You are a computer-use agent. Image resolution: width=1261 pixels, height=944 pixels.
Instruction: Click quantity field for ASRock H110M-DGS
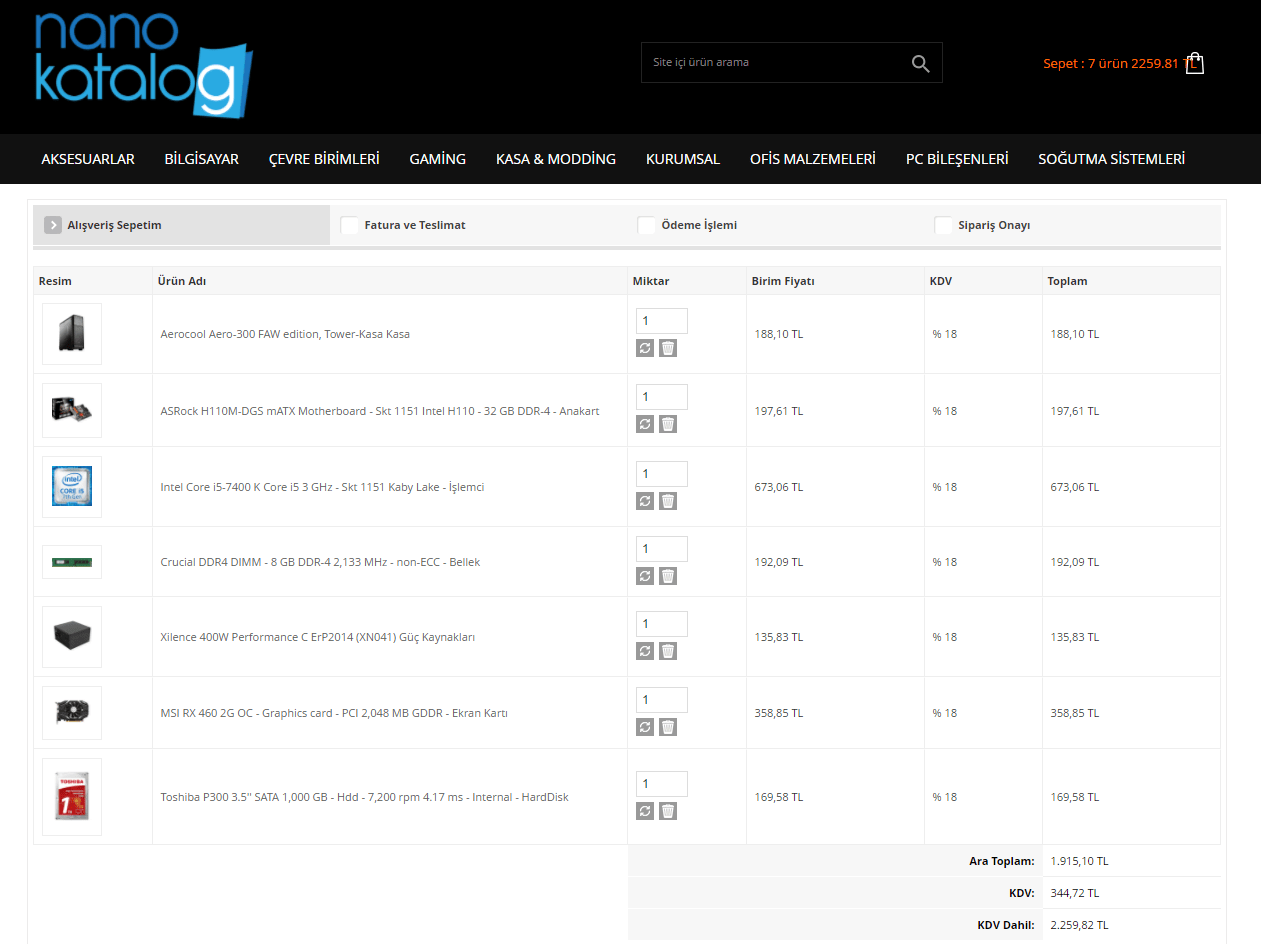coord(662,397)
